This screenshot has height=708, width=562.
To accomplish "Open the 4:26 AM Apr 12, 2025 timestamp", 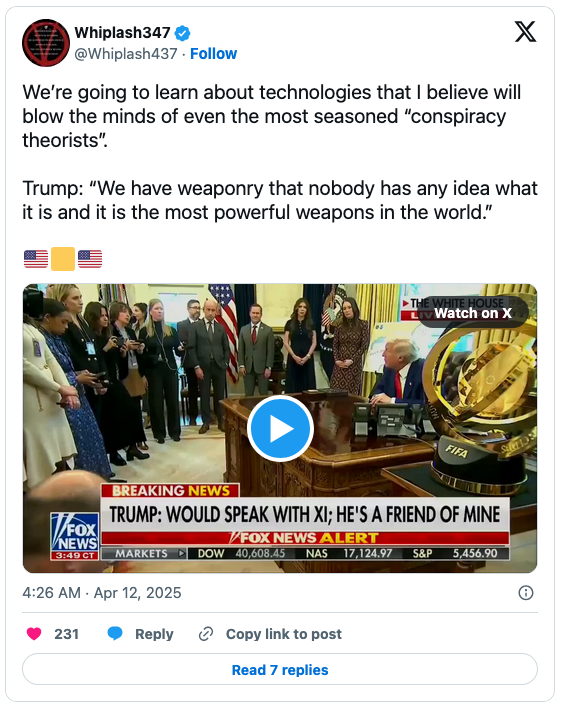I will [x=102, y=593].
